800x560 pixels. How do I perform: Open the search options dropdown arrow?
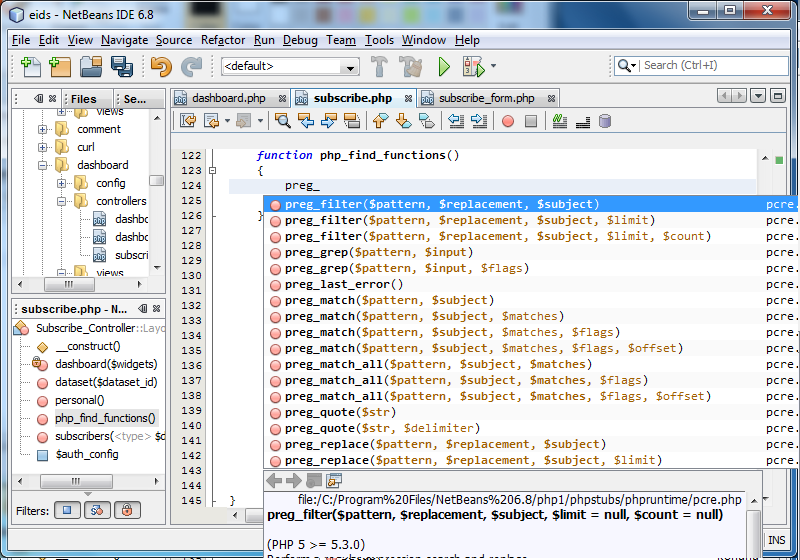click(x=633, y=66)
